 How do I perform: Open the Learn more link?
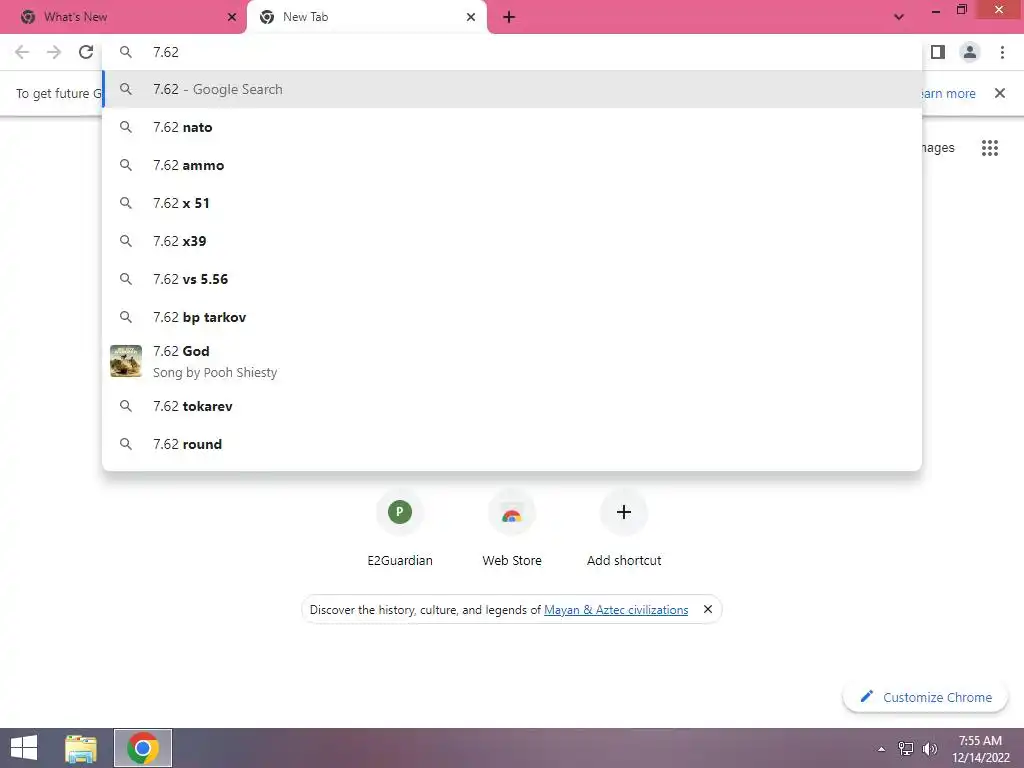[x=948, y=93]
